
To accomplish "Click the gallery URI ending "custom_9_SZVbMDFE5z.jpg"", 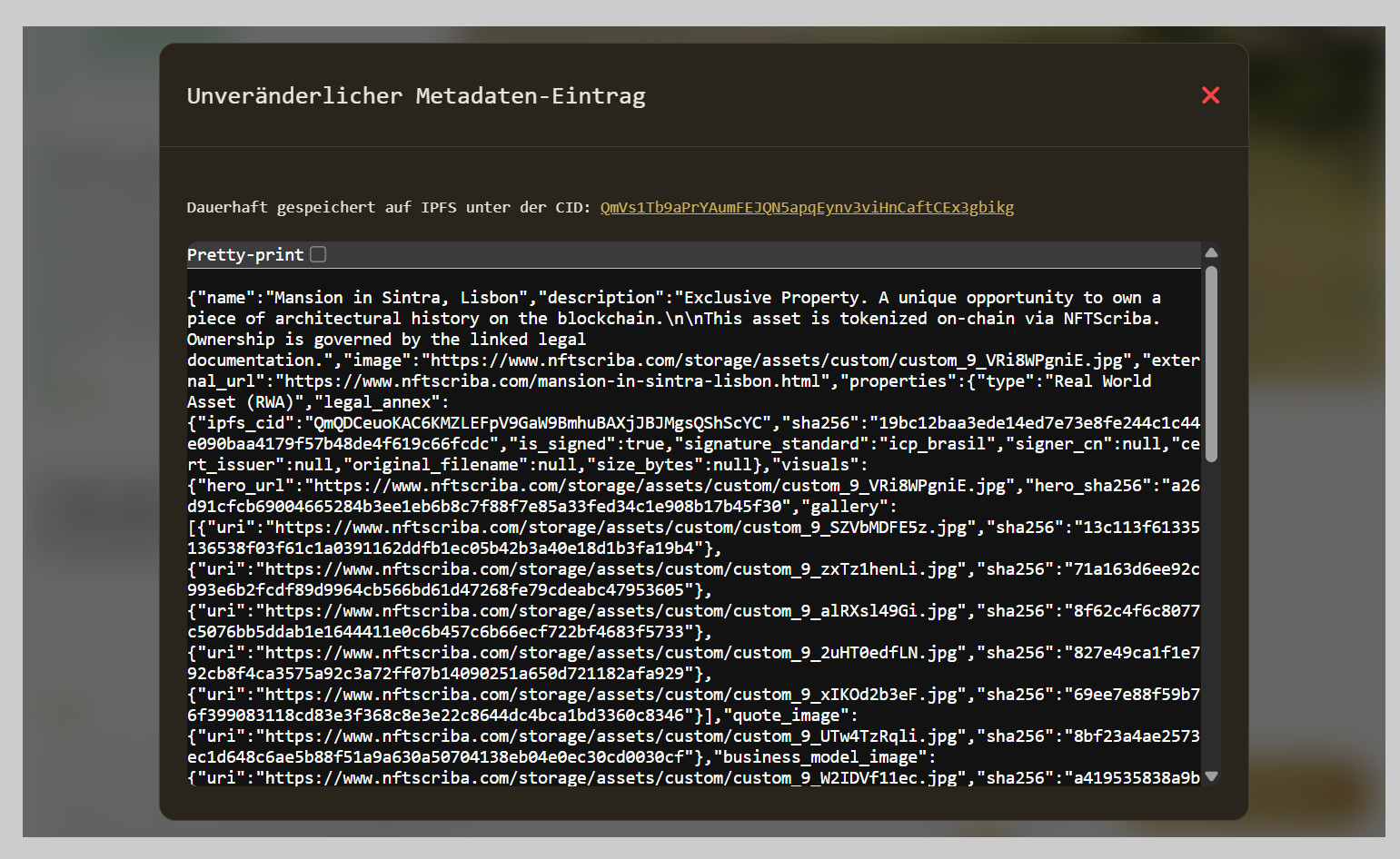I will [x=621, y=528].
